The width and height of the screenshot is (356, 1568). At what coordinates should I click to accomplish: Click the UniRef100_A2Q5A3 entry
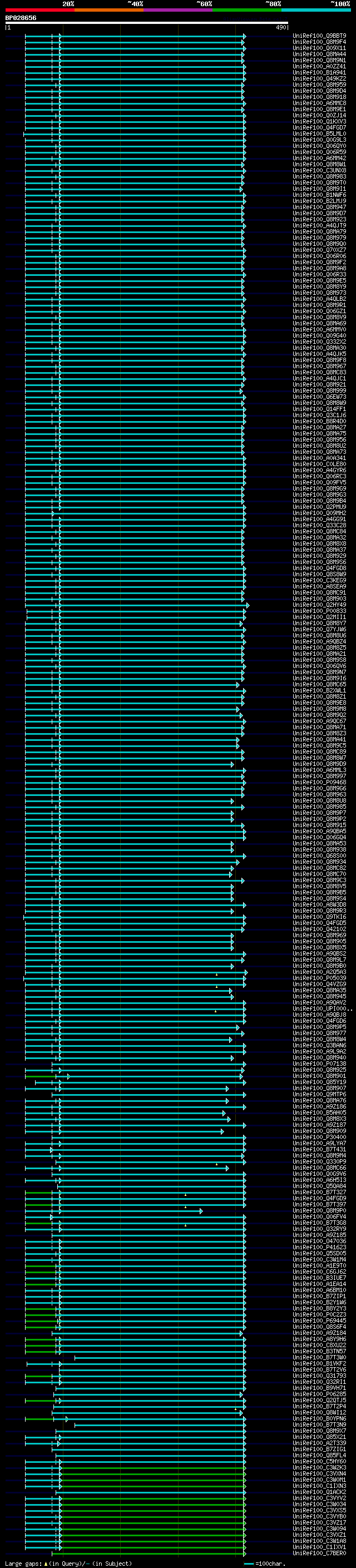[319, 972]
